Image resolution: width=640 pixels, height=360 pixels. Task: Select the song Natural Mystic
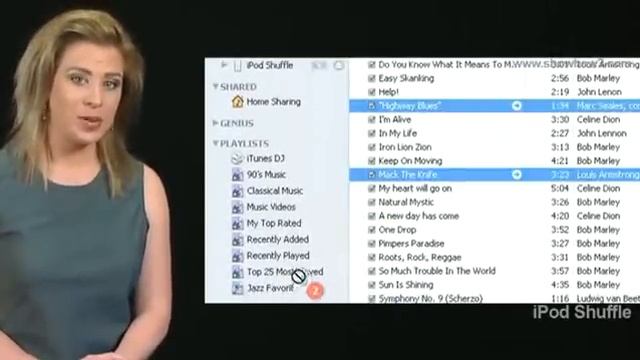(406, 202)
